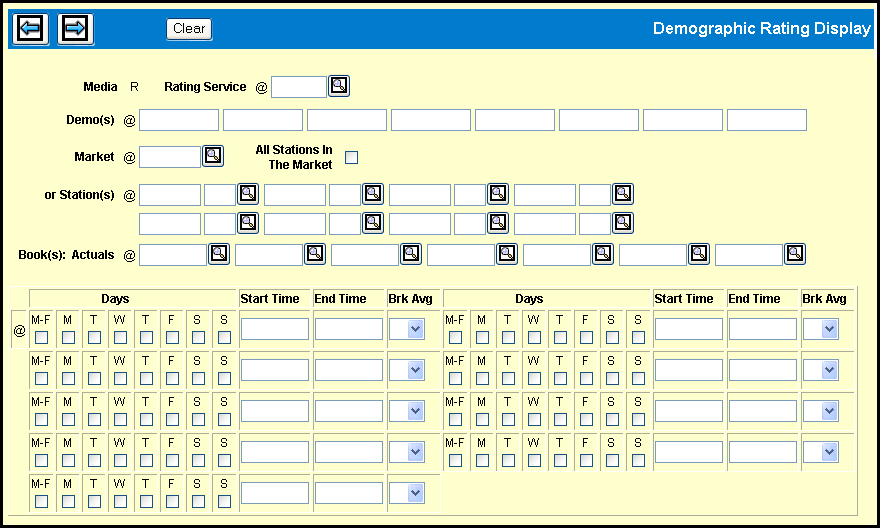The height and width of the screenshot is (528, 880).
Task: Click End Time field in first right row
Action: click(x=763, y=329)
